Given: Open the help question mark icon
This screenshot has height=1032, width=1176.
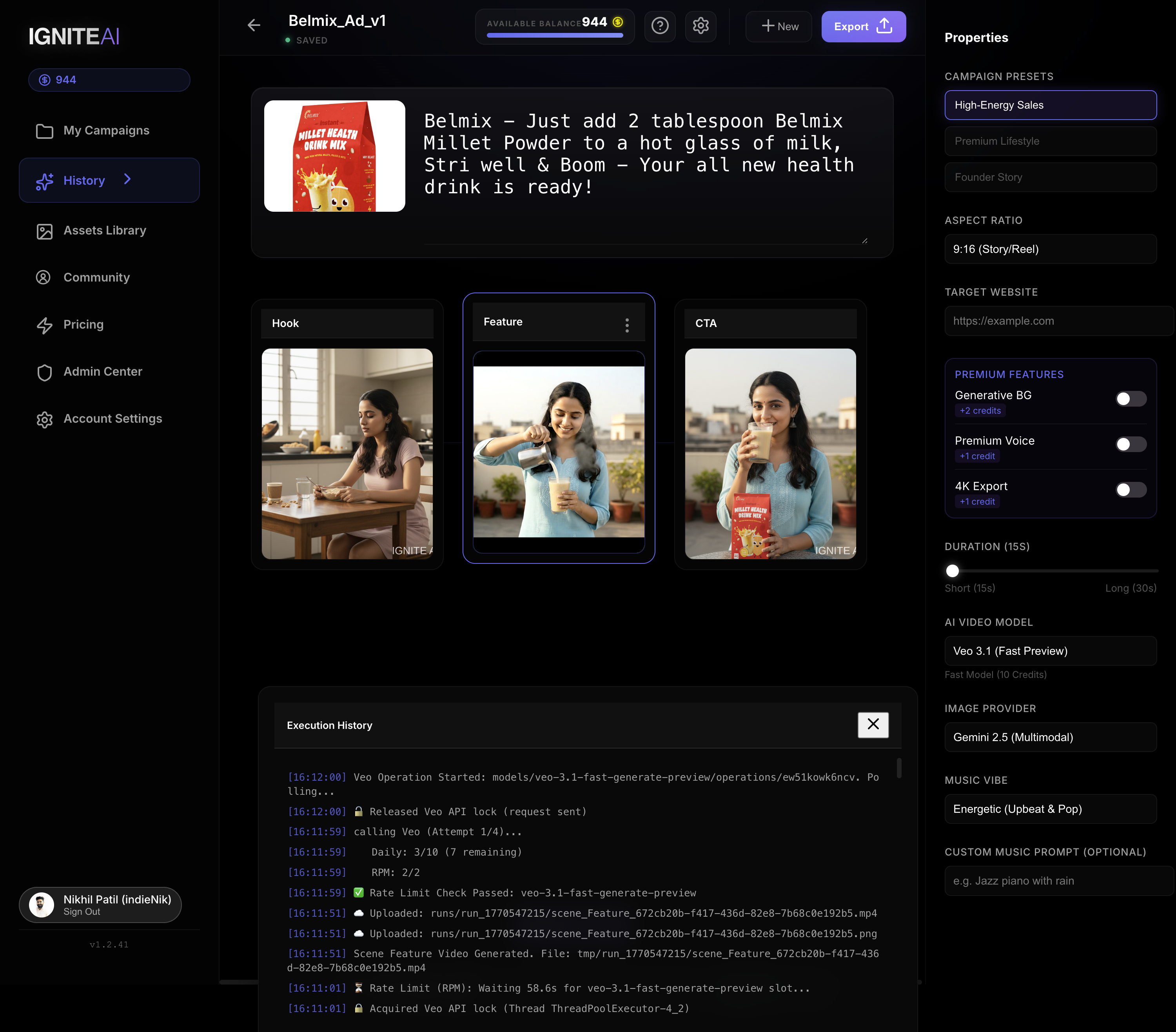Looking at the screenshot, I should pos(659,26).
